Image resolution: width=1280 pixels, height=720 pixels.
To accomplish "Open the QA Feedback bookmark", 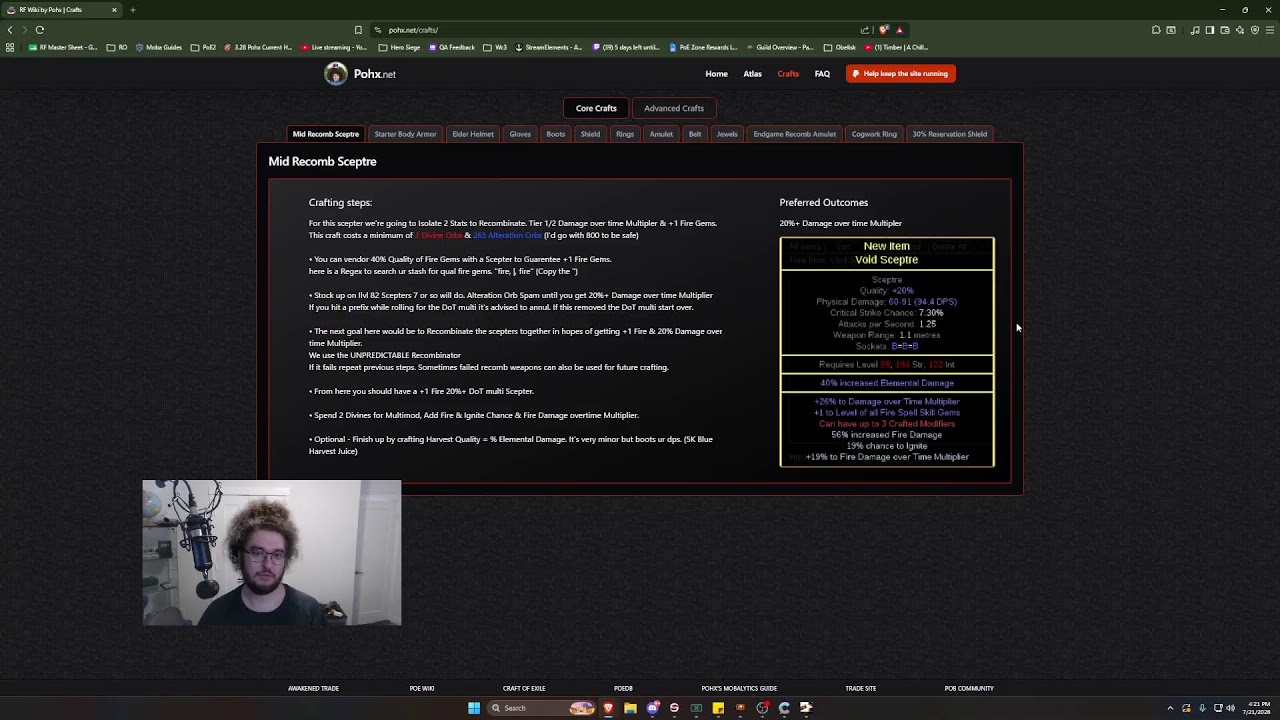I will (451, 47).
